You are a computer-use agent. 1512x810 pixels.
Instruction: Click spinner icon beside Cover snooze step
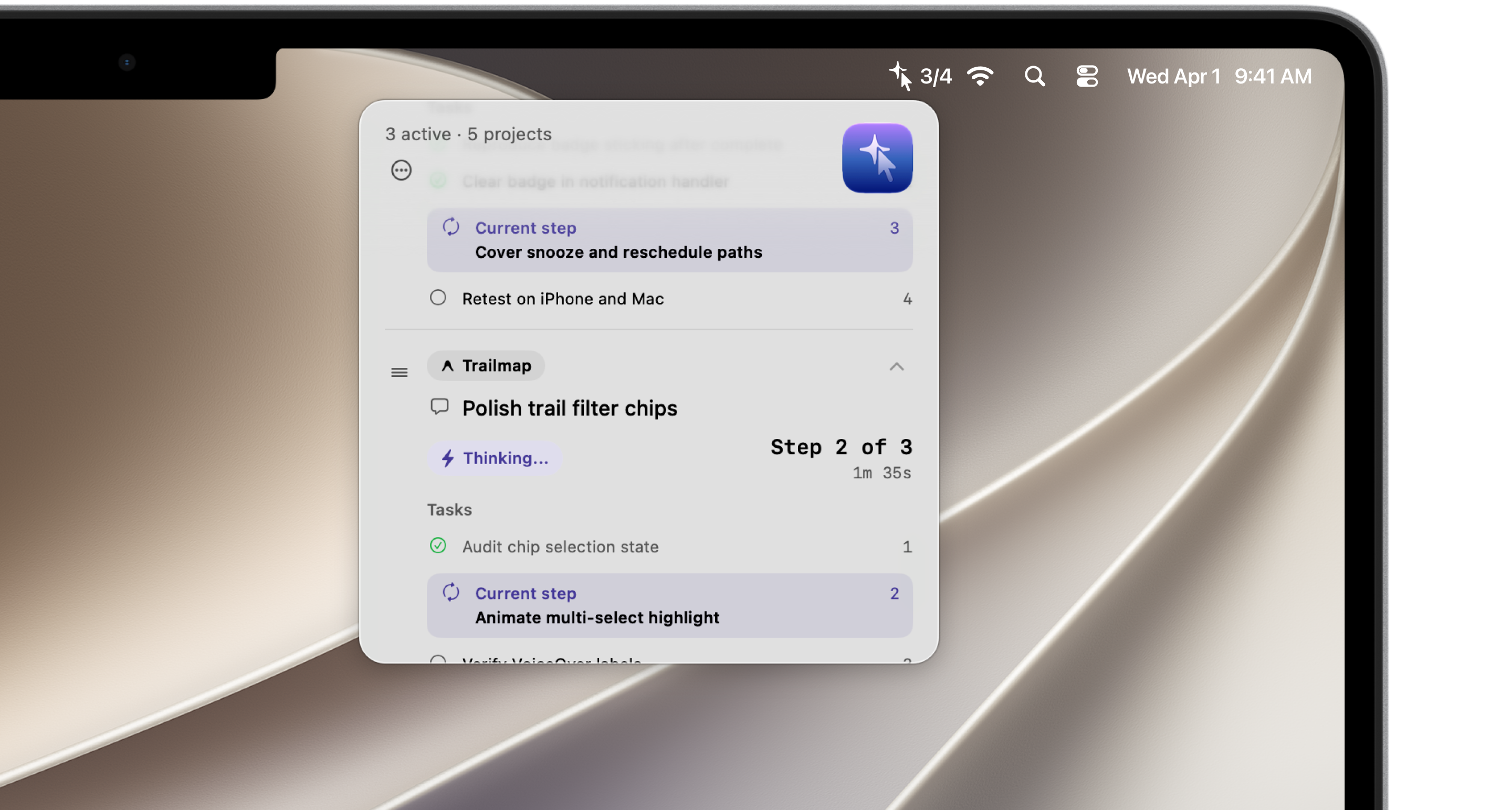(451, 227)
